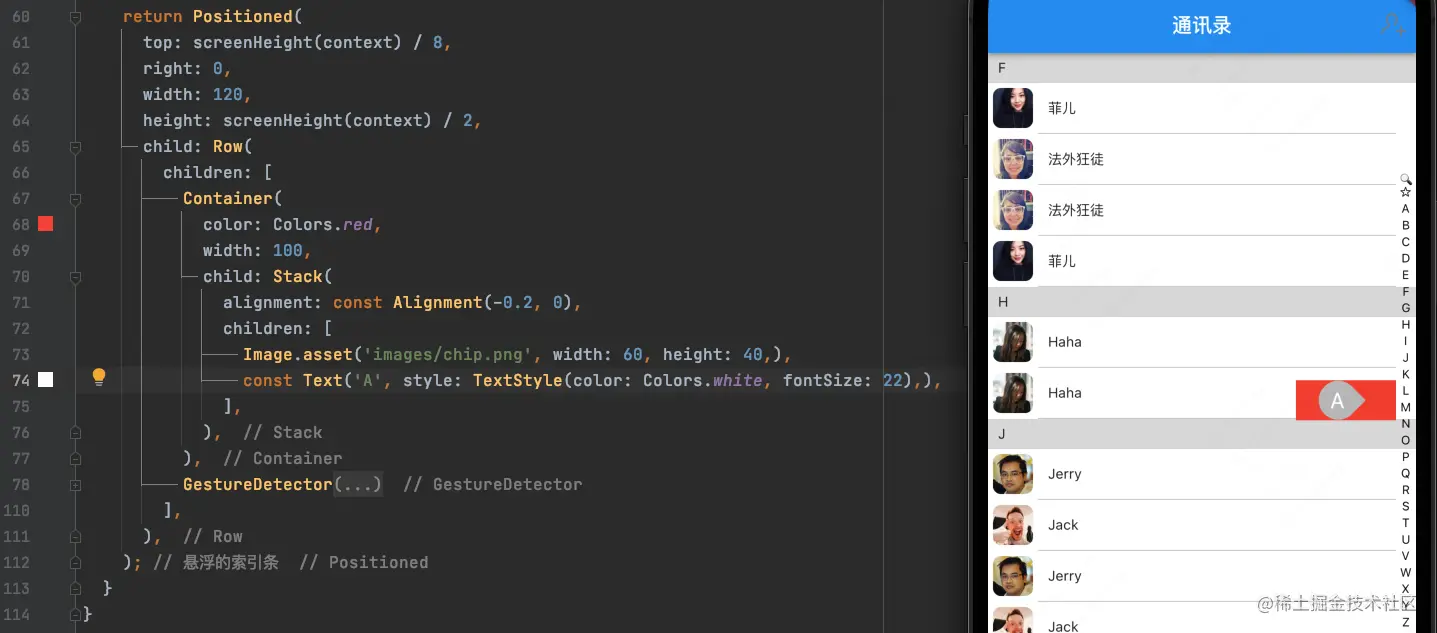Click the first Haha contact avatar
This screenshot has height=633, width=1437.
(x=1013, y=342)
